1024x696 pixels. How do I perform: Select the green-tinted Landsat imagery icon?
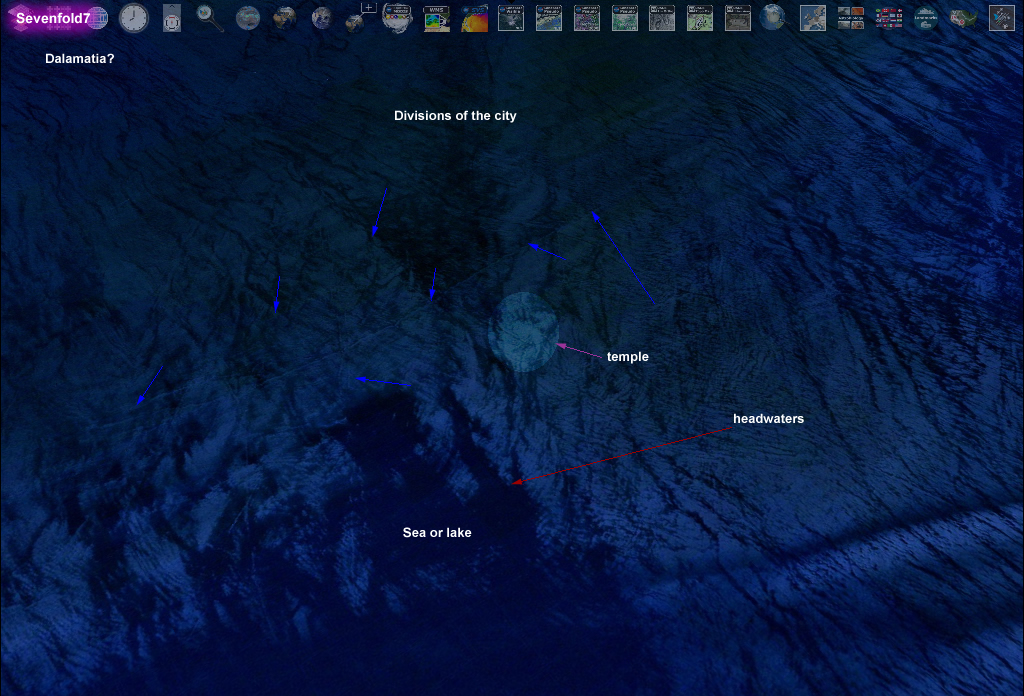click(x=624, y=18)
